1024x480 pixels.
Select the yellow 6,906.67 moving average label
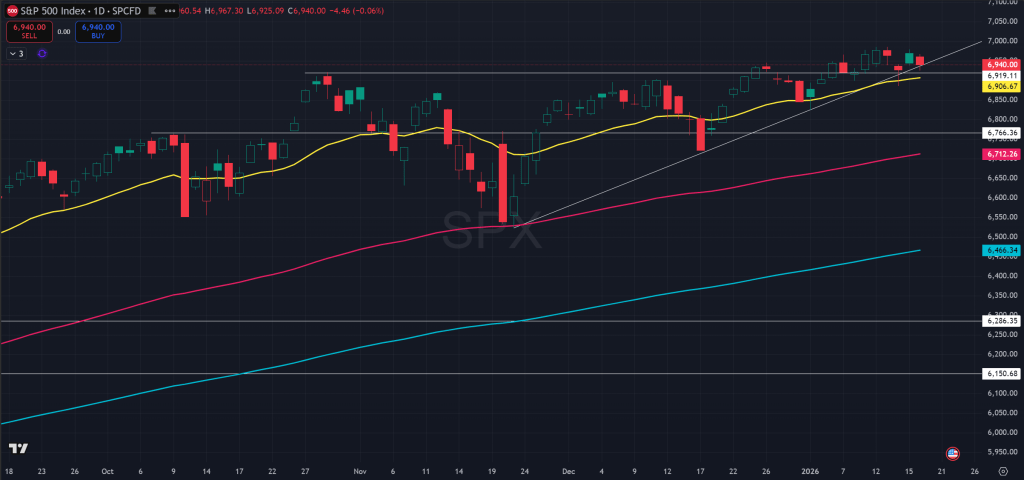coord(1001,86)
